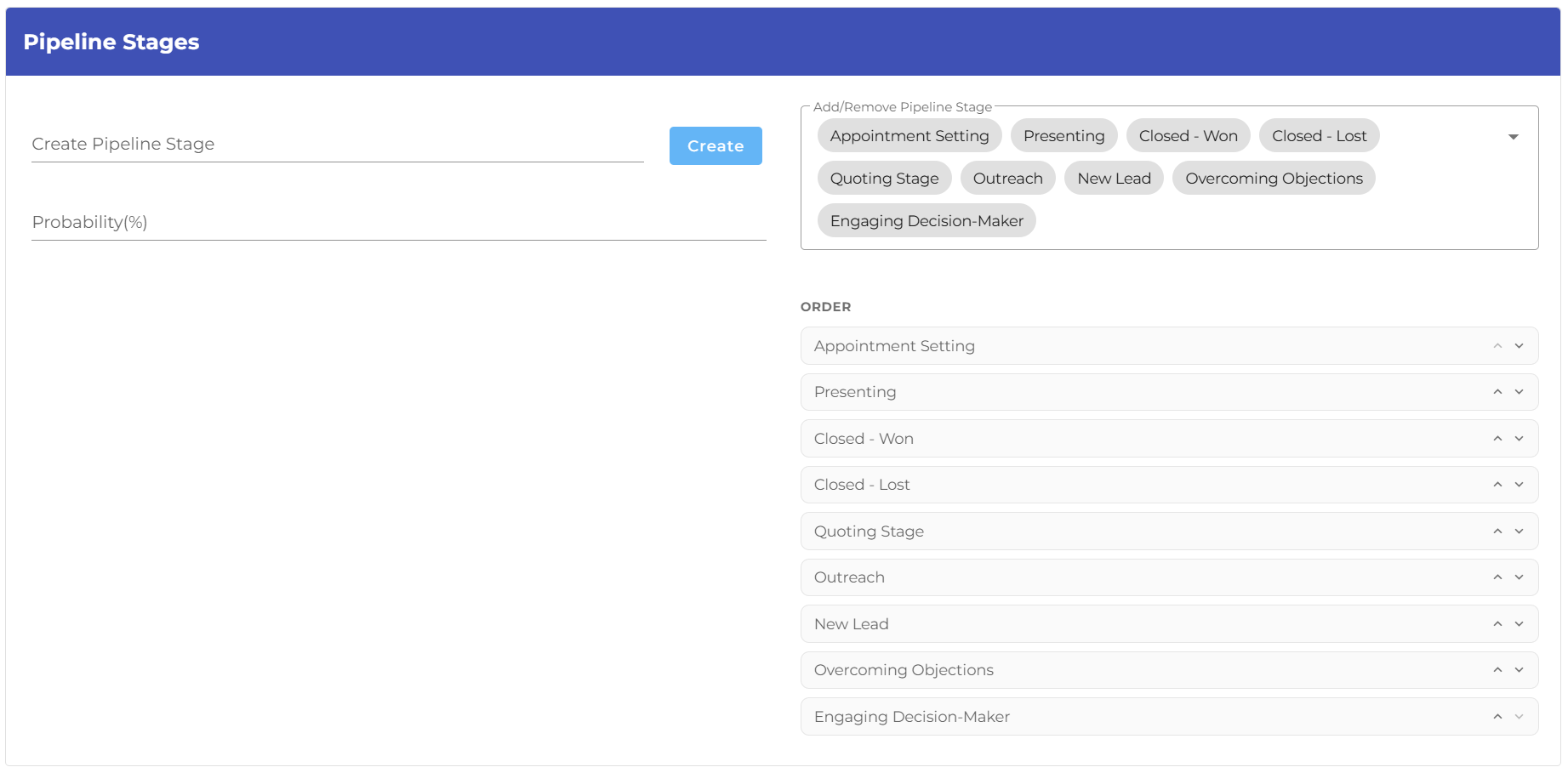Move Outreach stage down one position

point(1519,577)
